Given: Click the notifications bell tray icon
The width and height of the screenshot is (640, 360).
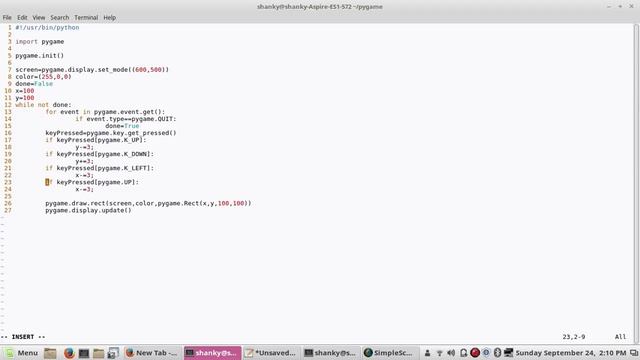Looking at the screenshot, I should click(x=463, y=353).
